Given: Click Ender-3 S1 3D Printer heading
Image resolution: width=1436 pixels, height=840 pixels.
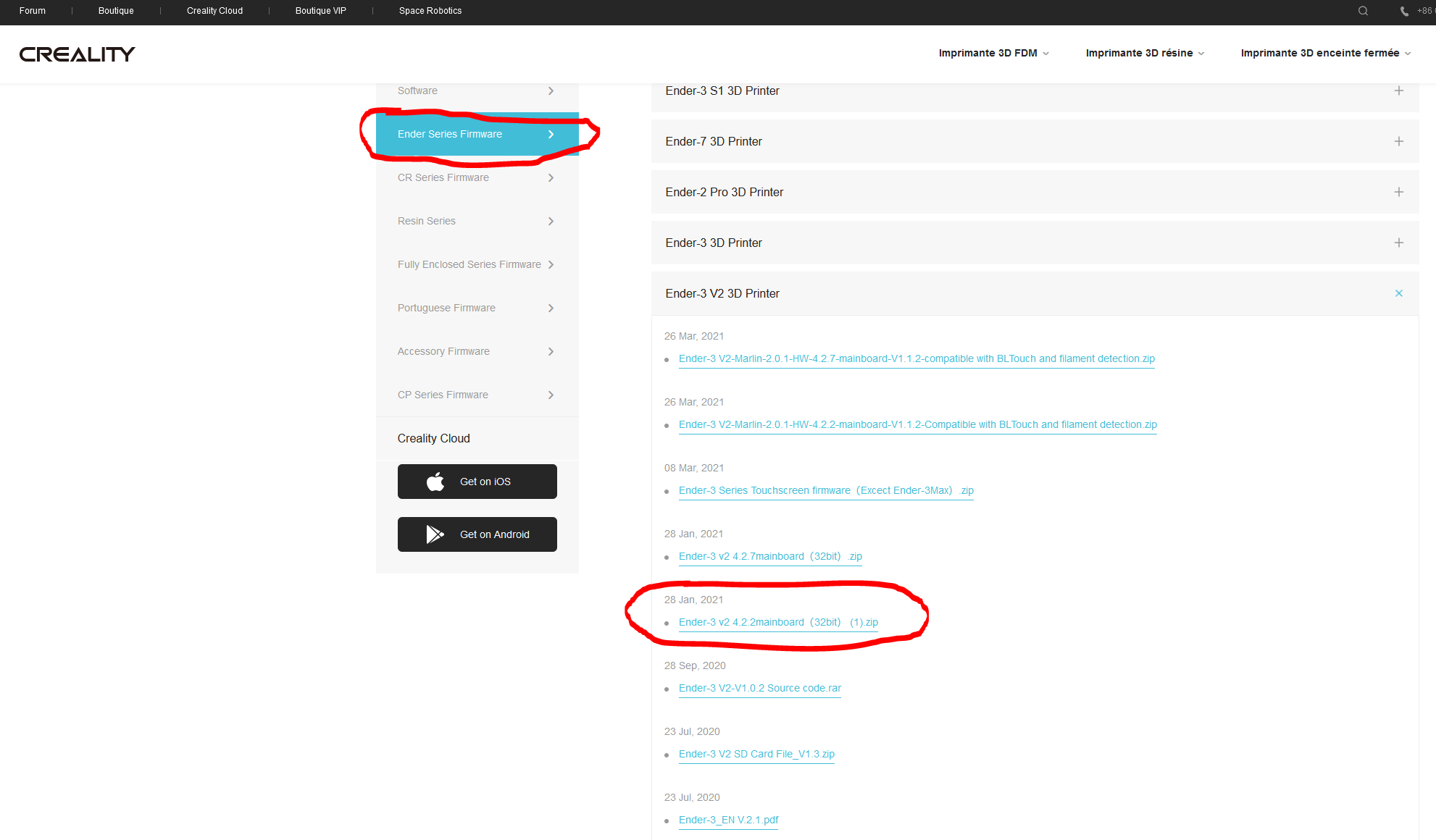Looking at the screenshot, I should [722, 91].
